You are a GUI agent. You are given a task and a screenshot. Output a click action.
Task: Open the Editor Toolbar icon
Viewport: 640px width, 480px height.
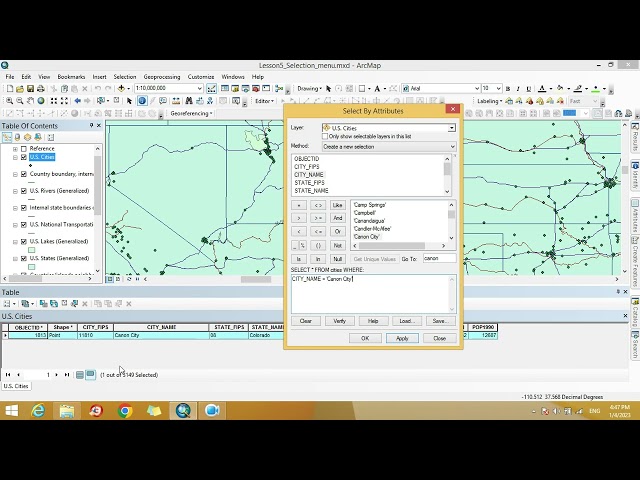pos(211,89)
